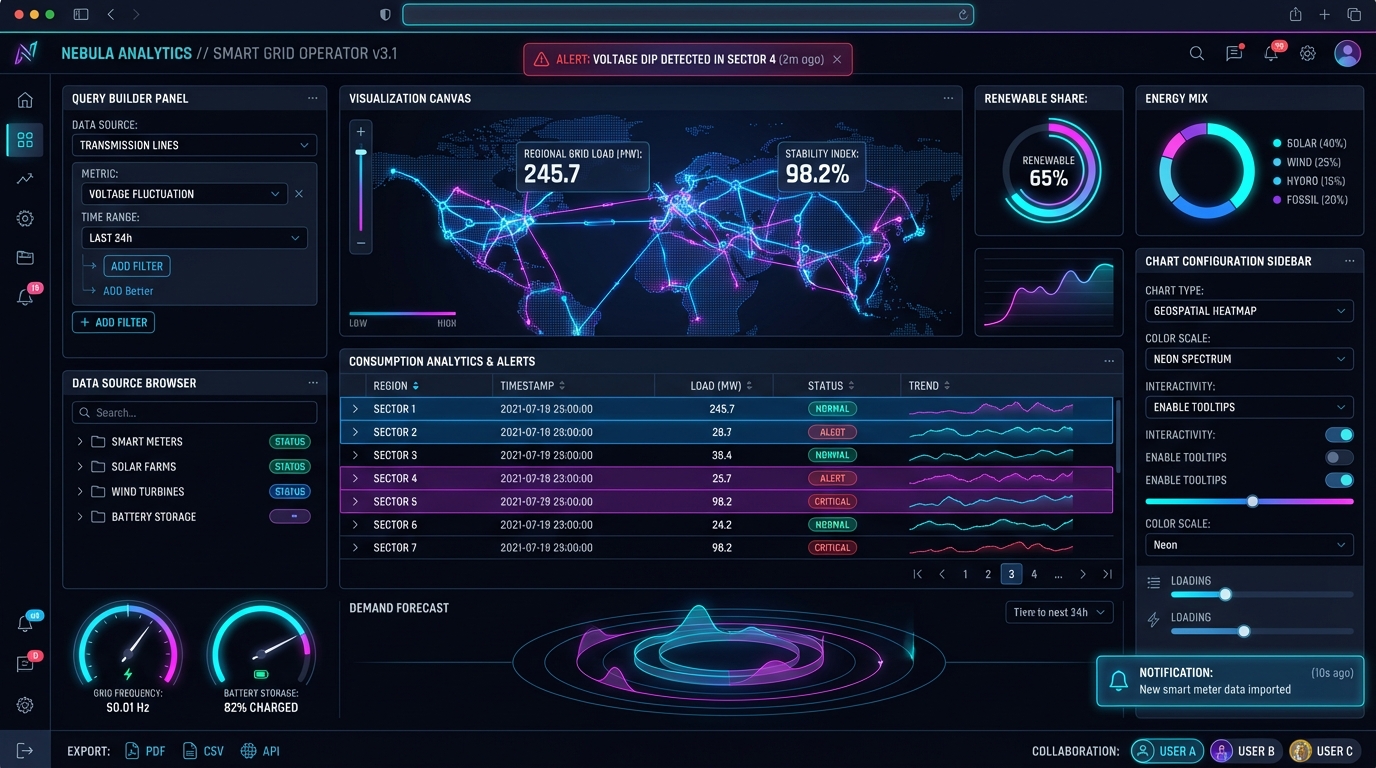Viewport: 1376px width, 768px height.
Task: Go to page 4 of the table
Action: click(1034, 574)
